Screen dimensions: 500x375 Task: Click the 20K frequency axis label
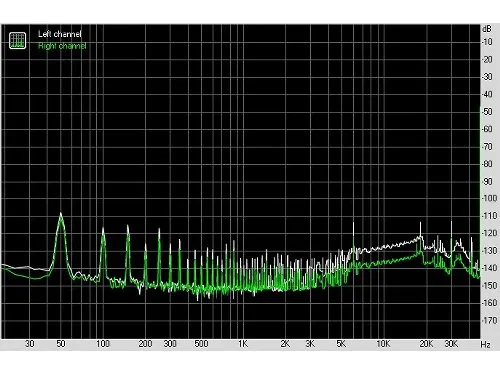[x=426, y=344]
